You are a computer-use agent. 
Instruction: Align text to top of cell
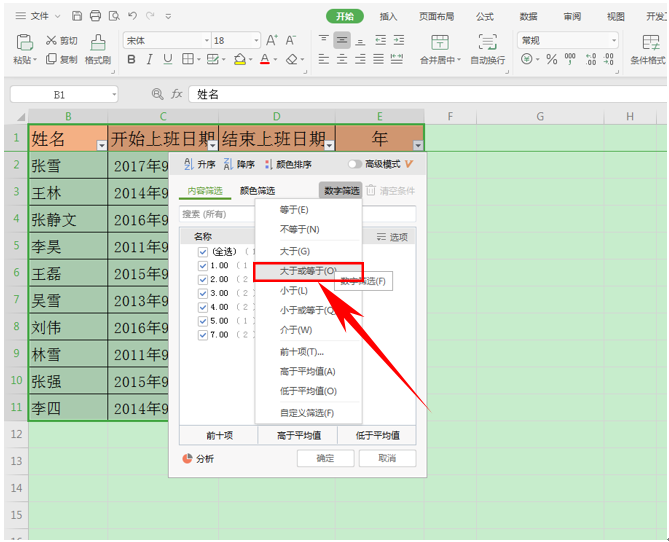pos(324,40)
